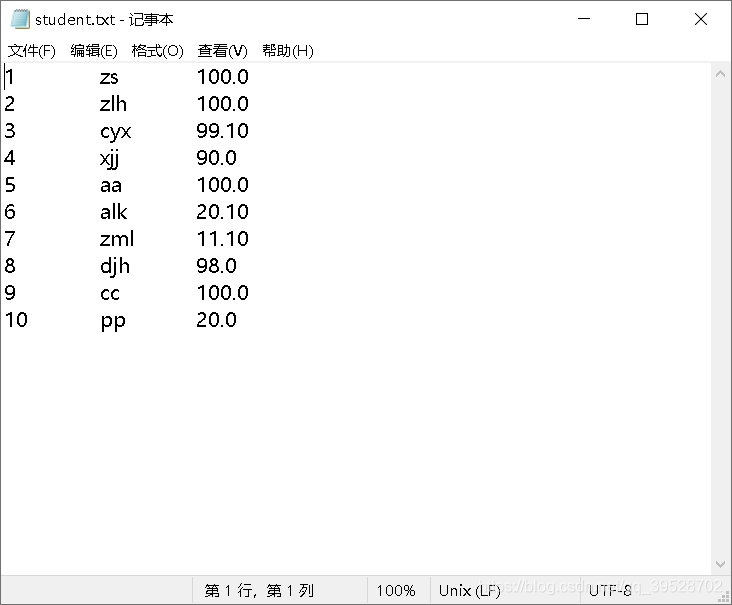This screenshot has width=732, height=605.
Task: Click on score 99.10 in row 3
Action: (x=222, y=131)
